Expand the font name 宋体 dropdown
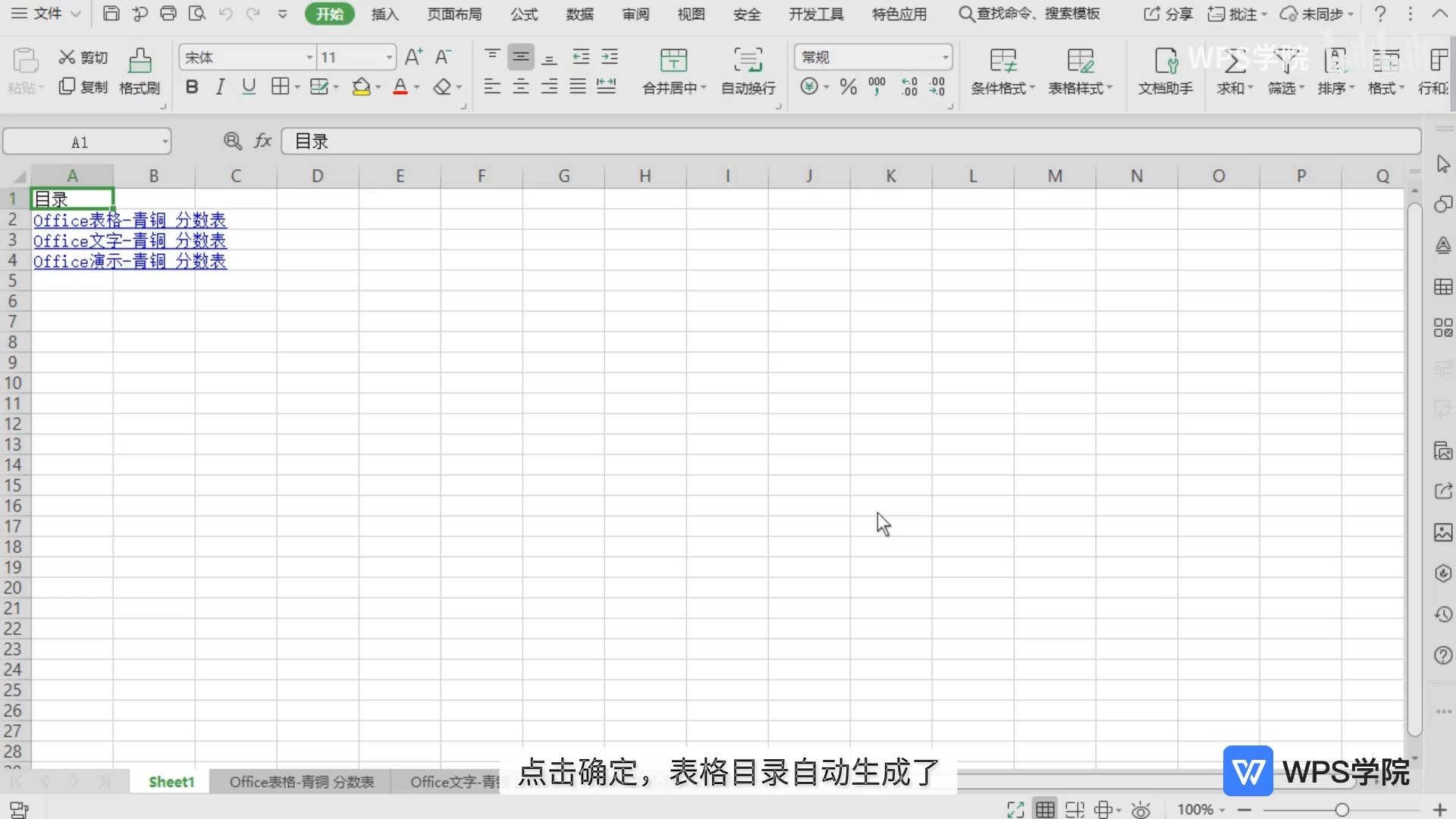 tap(309, 58)
